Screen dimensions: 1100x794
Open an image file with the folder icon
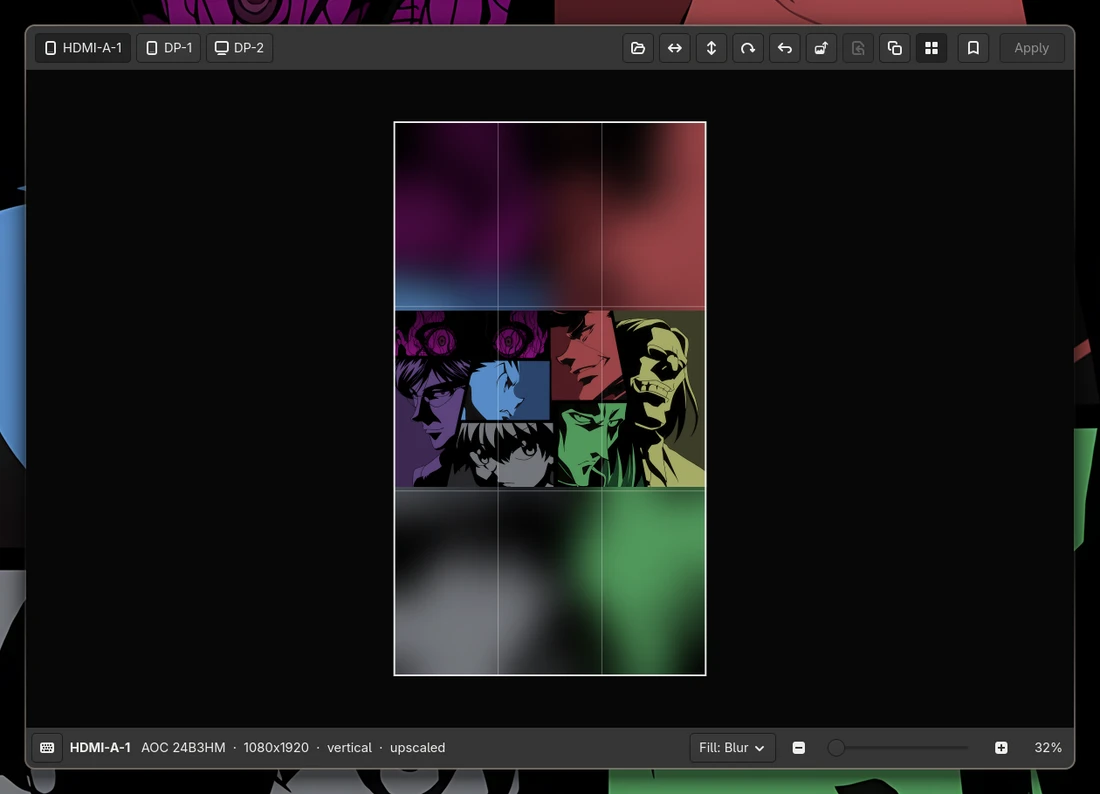point(638,48)
